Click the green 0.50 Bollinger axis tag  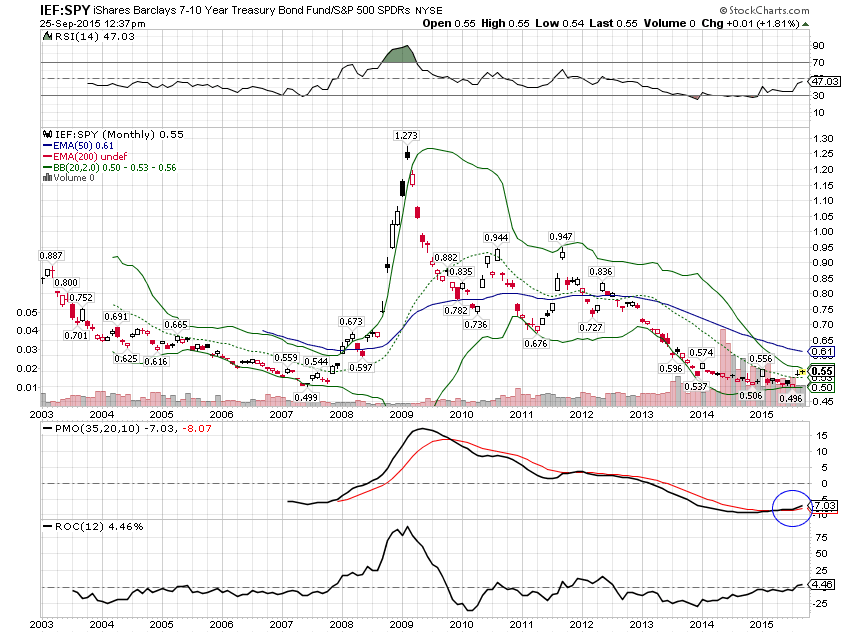pos(822,387)
